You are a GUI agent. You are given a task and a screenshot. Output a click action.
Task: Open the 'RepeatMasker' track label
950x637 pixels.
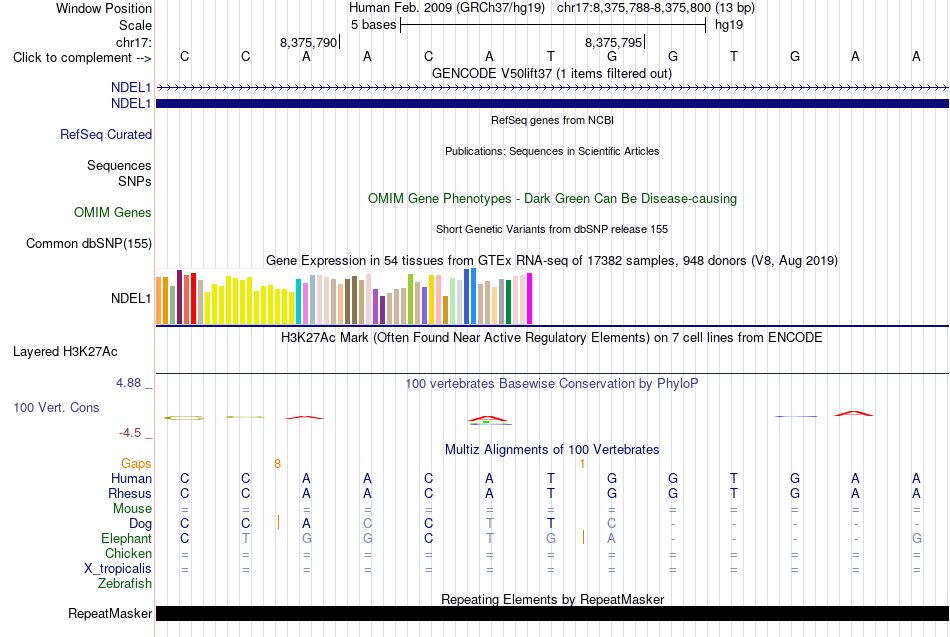(110, 613)
